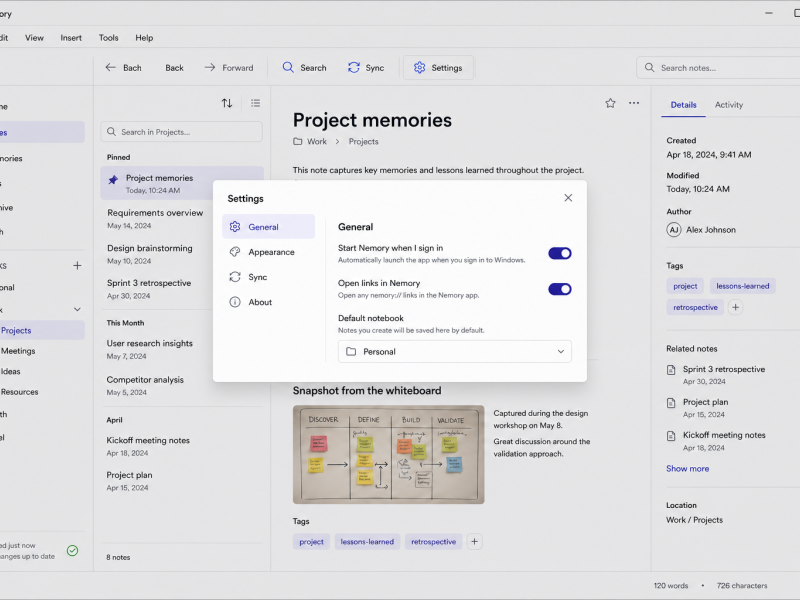
Task: Open Sync section in Settings dialog
Action: [268, 277]
